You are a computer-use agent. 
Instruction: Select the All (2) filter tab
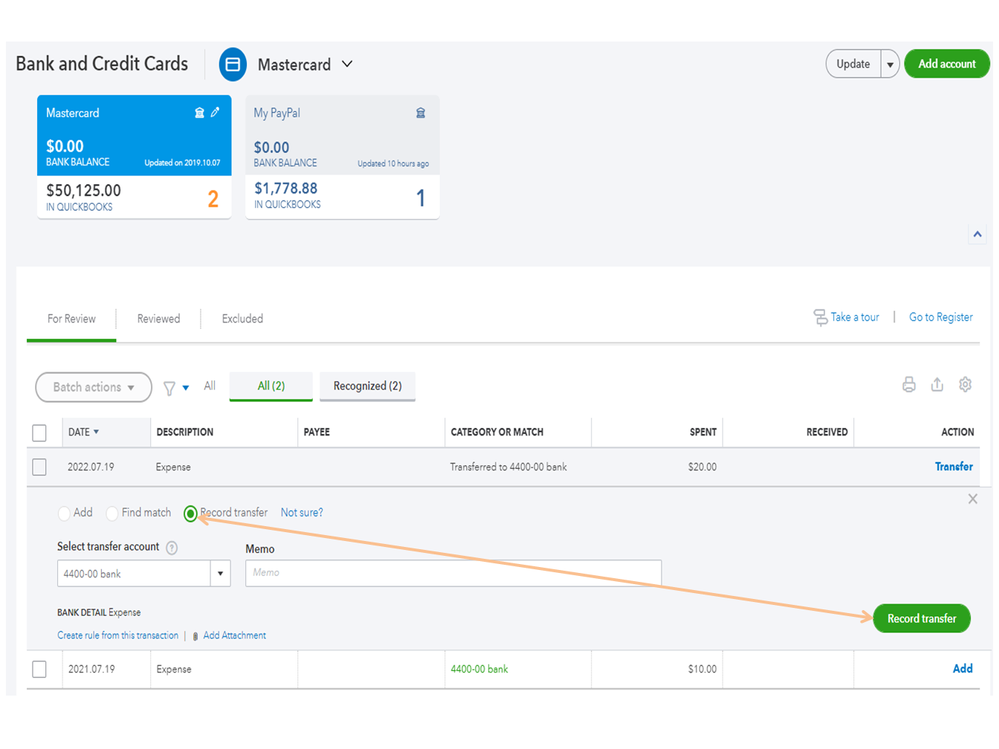(271, 386)
